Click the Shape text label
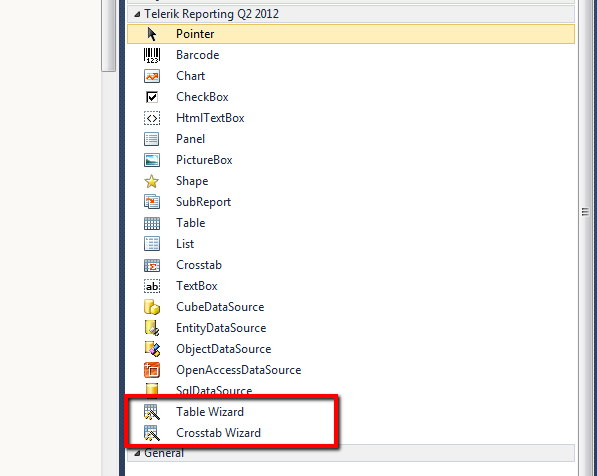The width and height of the screenshot is (597, 476). (192, 181)
